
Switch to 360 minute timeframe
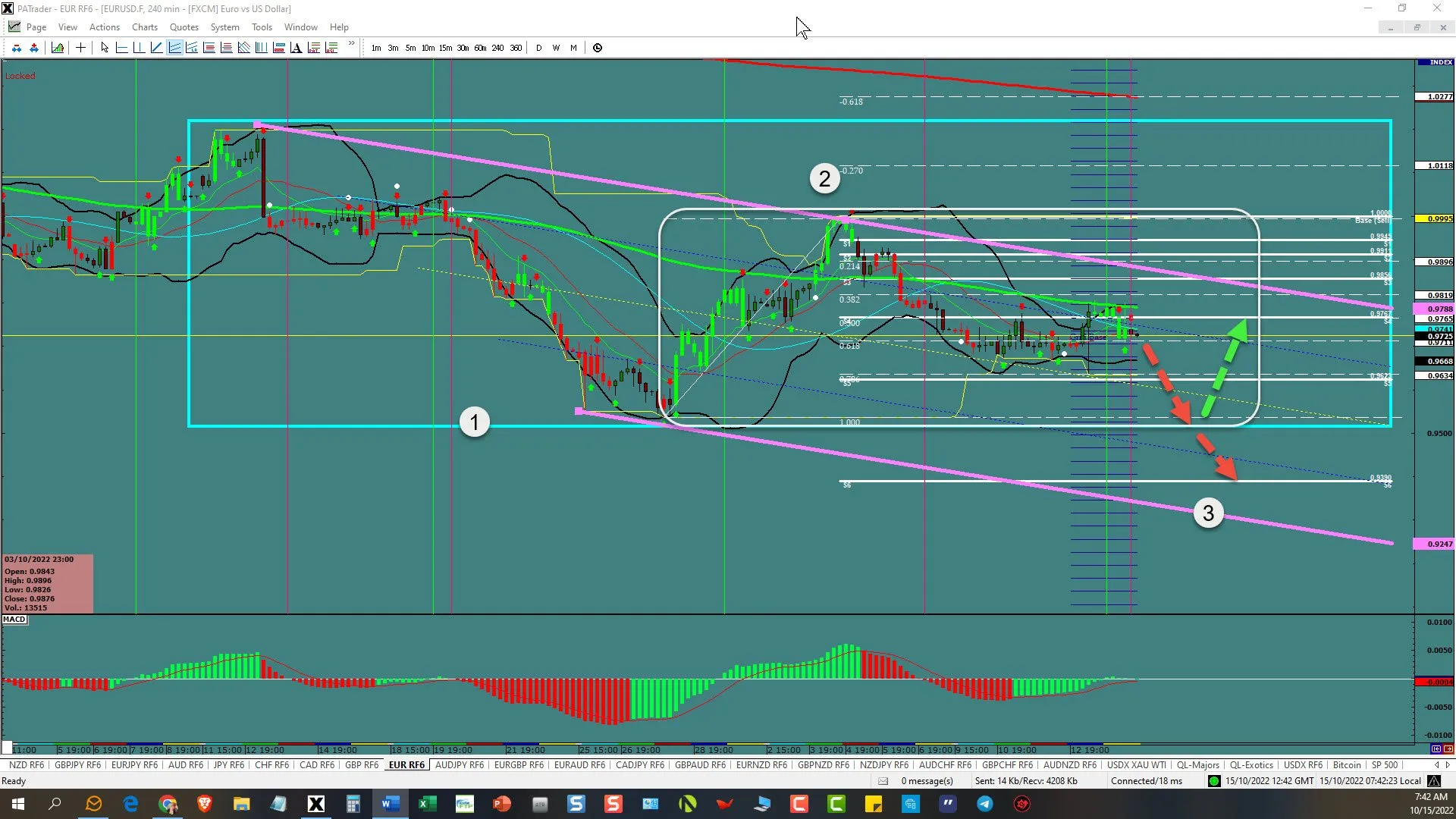point(516,48)
